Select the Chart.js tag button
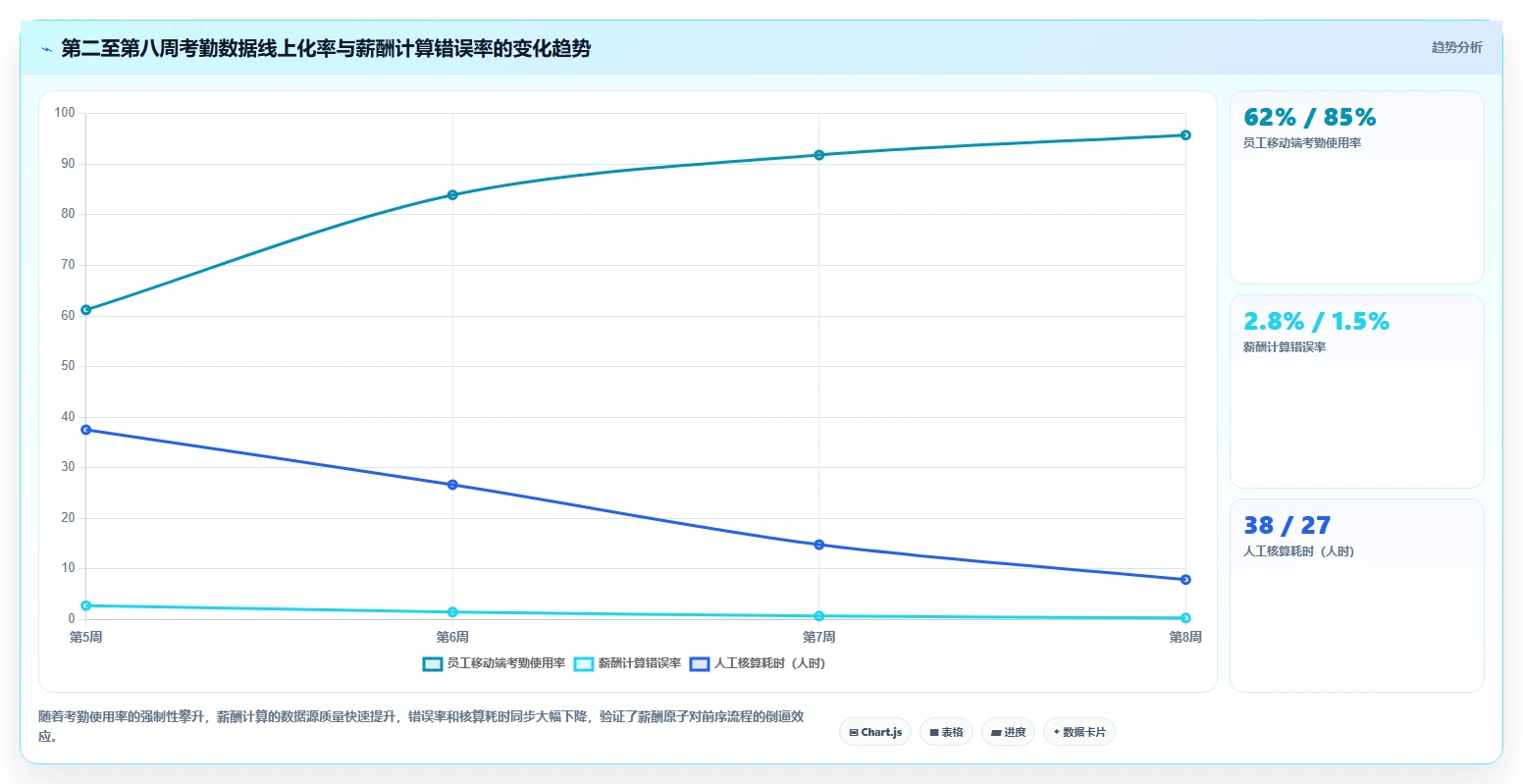Image resolution: width=1523 pixels, height=784 pixels. 875,732
